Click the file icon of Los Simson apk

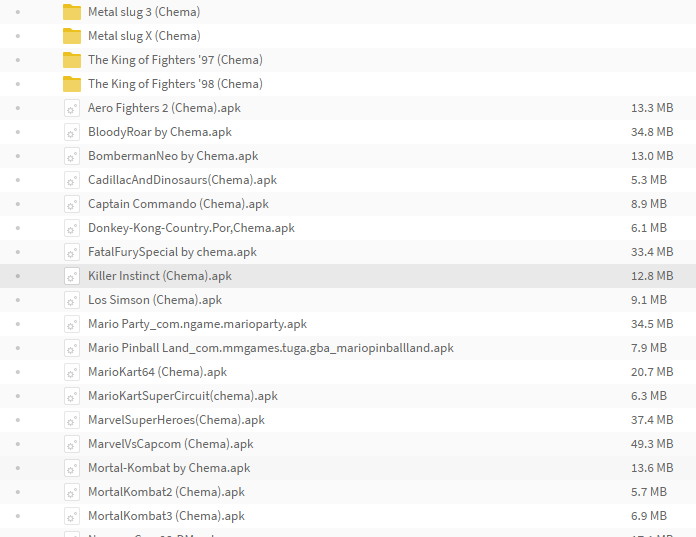[x=72, y=300]
